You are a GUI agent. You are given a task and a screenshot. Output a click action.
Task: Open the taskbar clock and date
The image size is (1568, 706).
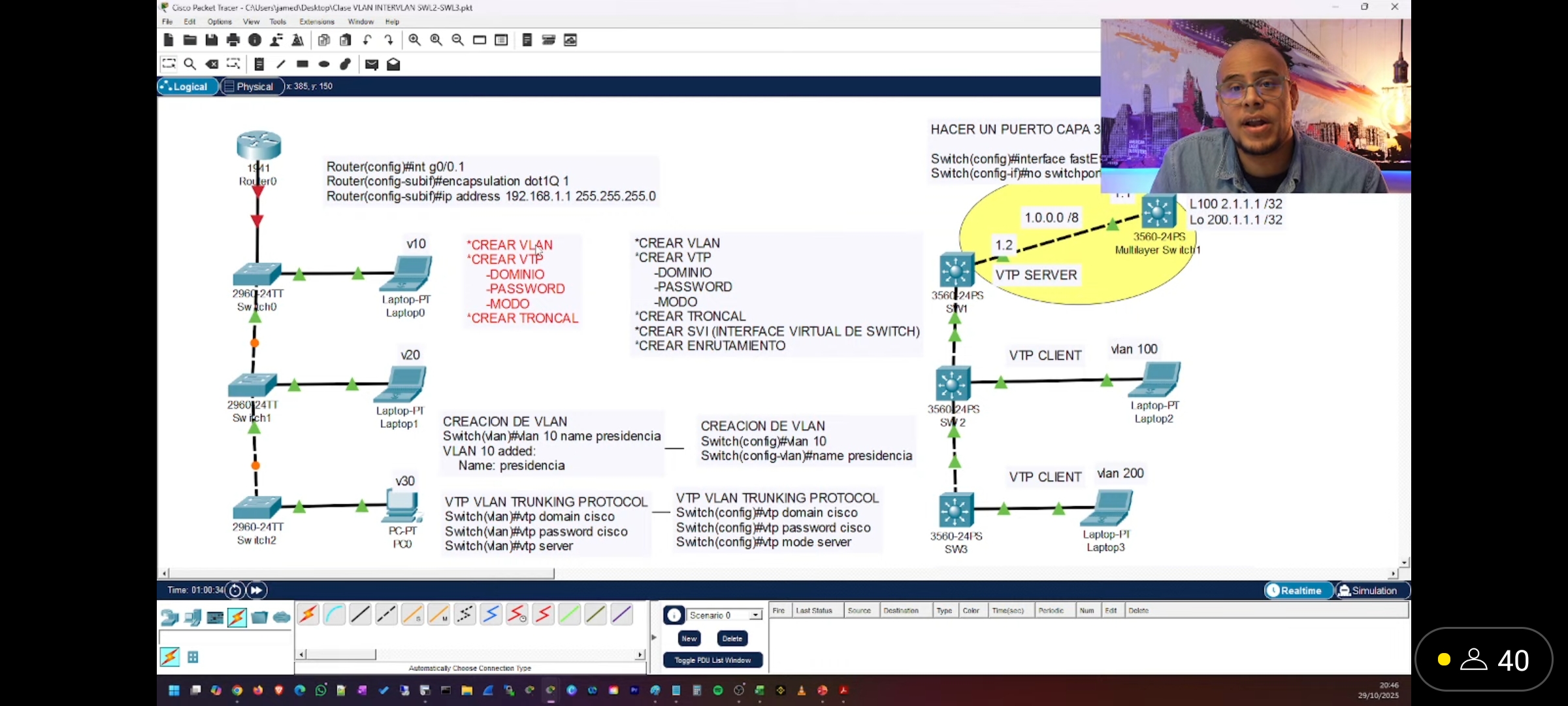coord(1379,690)
